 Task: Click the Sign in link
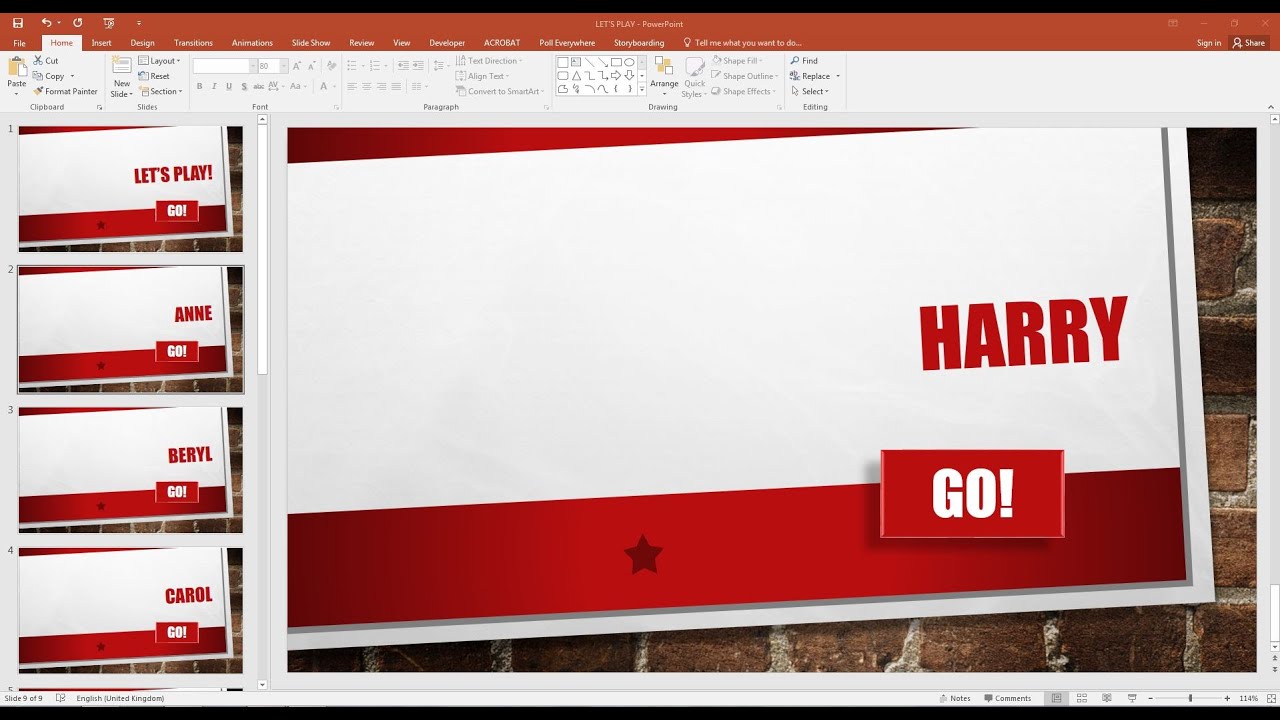point(1209,43)
